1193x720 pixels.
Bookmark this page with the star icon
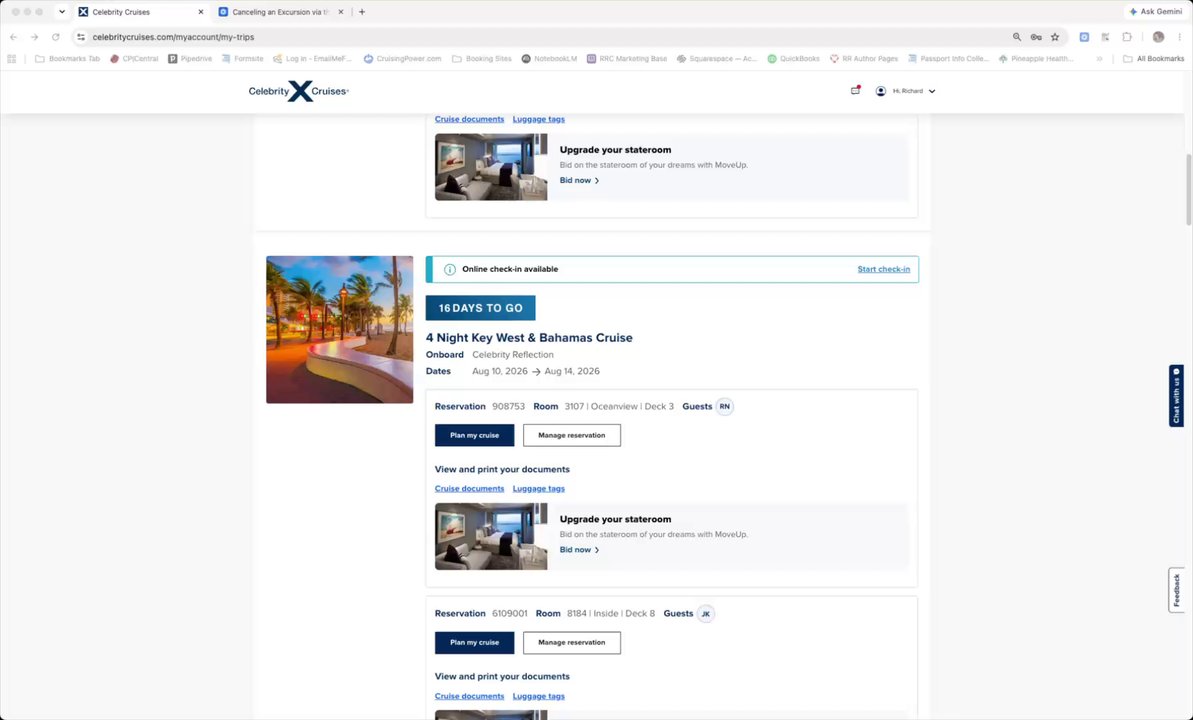[1055, 37]
